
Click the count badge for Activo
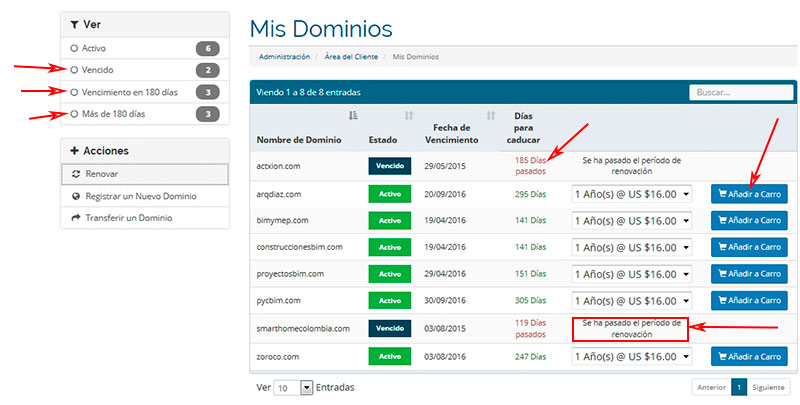coord(208,48)
